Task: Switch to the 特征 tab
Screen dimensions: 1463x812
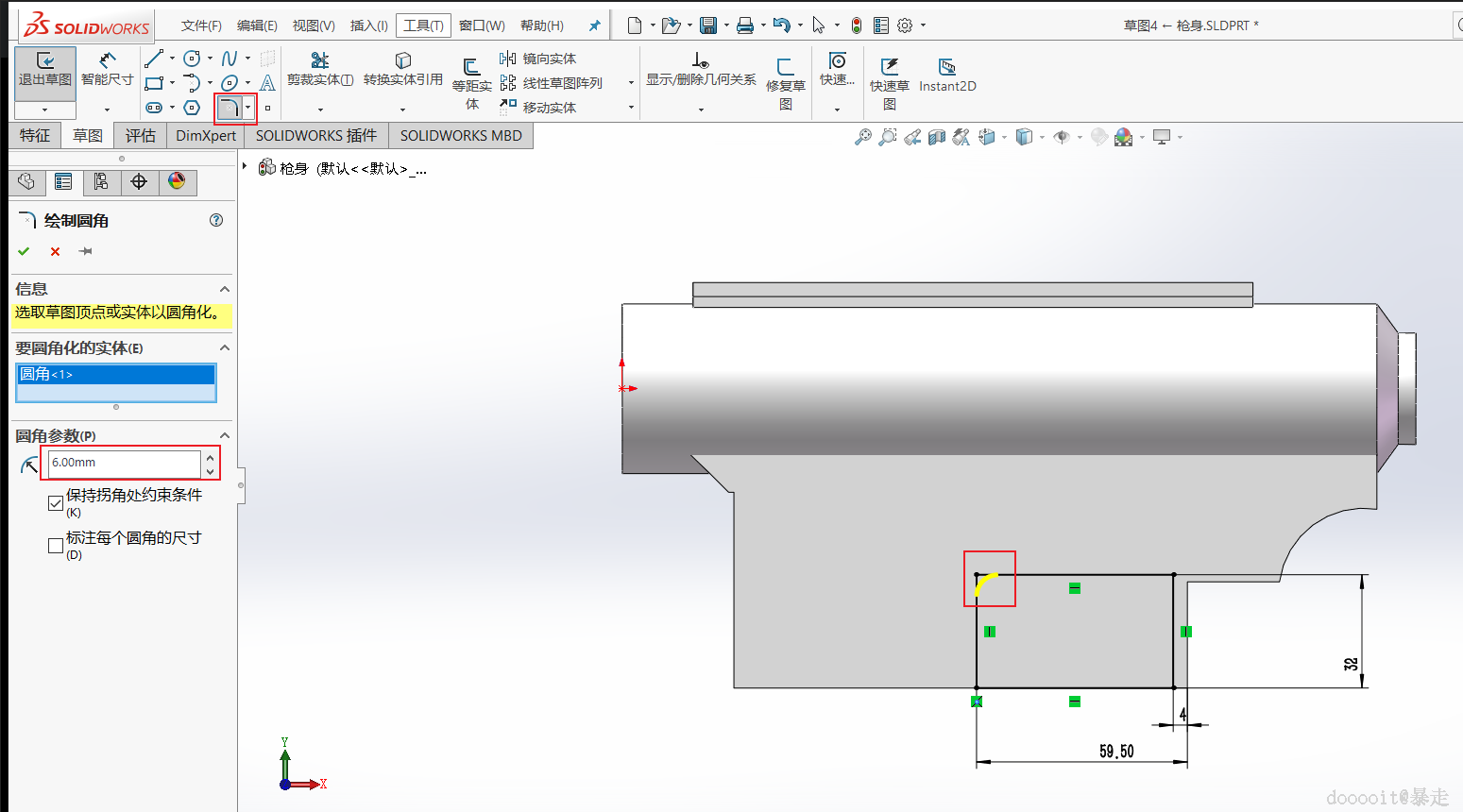Action: [35, 136]
